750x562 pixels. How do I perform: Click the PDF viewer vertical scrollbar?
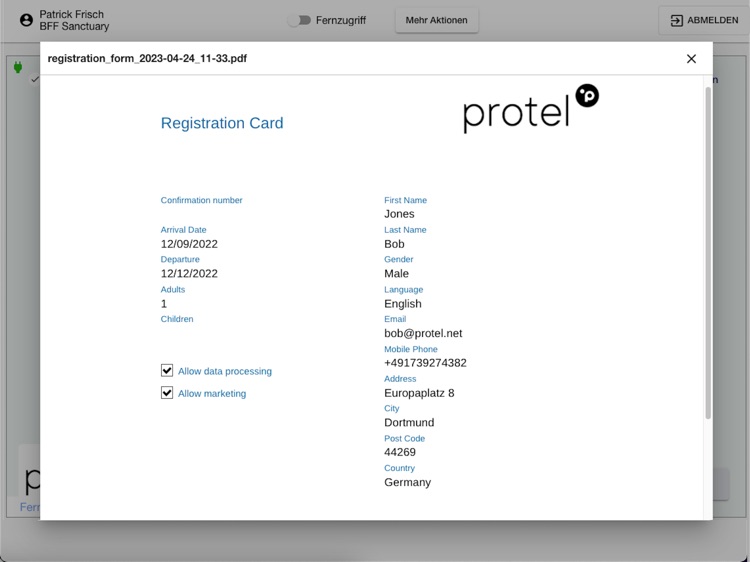tap(708, 253)
